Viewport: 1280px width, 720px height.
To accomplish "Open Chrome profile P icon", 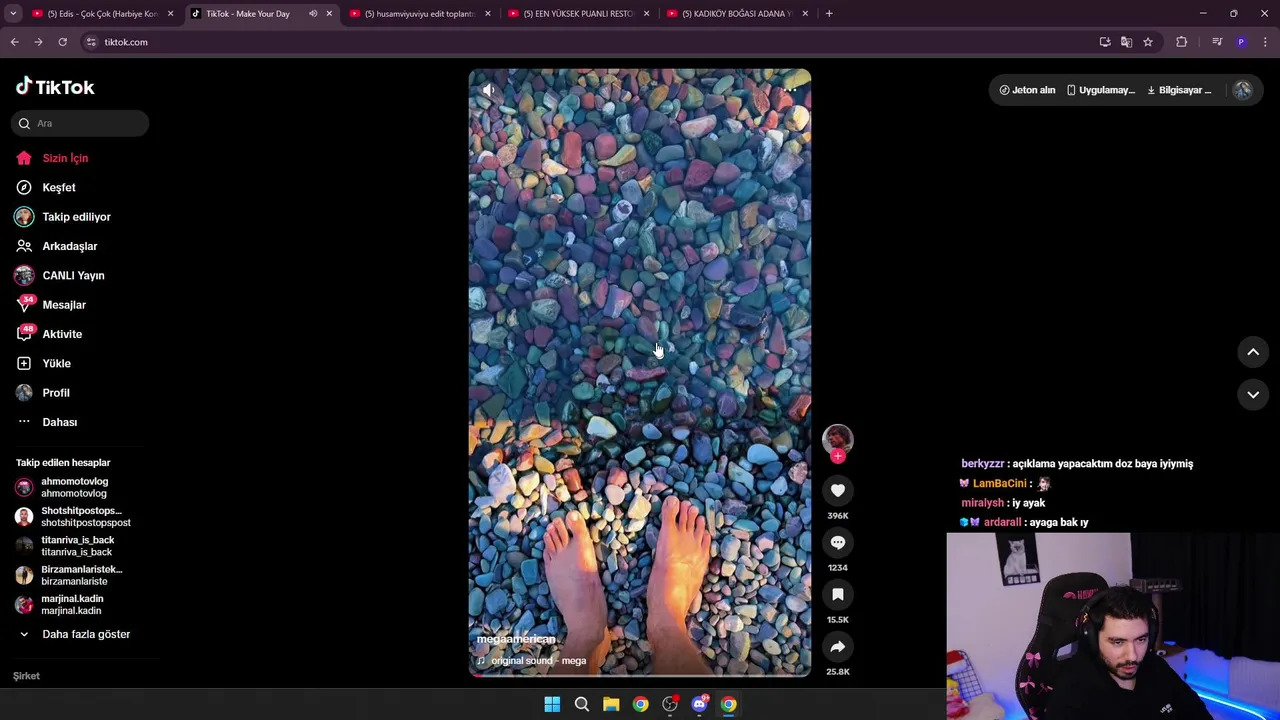I will coord(1241,42).
